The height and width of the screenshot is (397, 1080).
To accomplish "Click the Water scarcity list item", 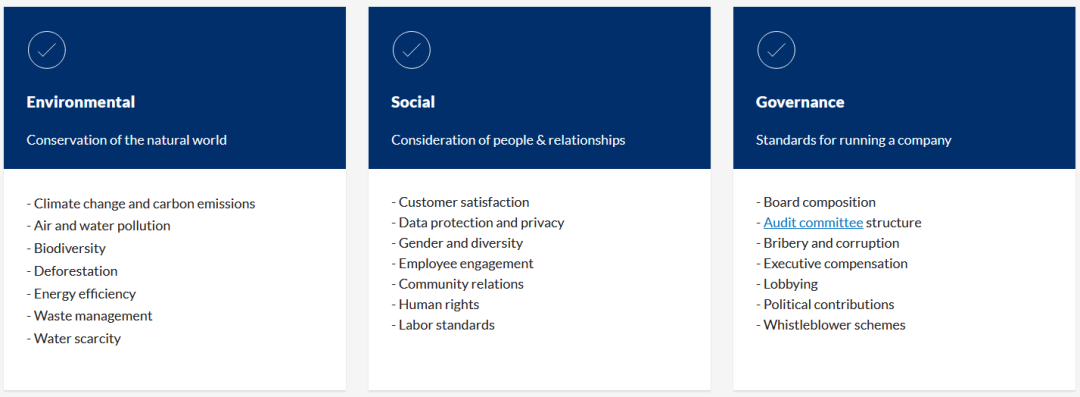I will [74, 338].
